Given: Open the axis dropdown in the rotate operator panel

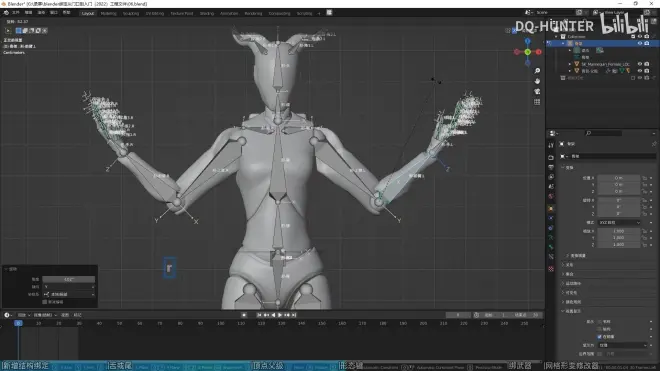Looking at the screenshot, I should (x=69, y=287).
